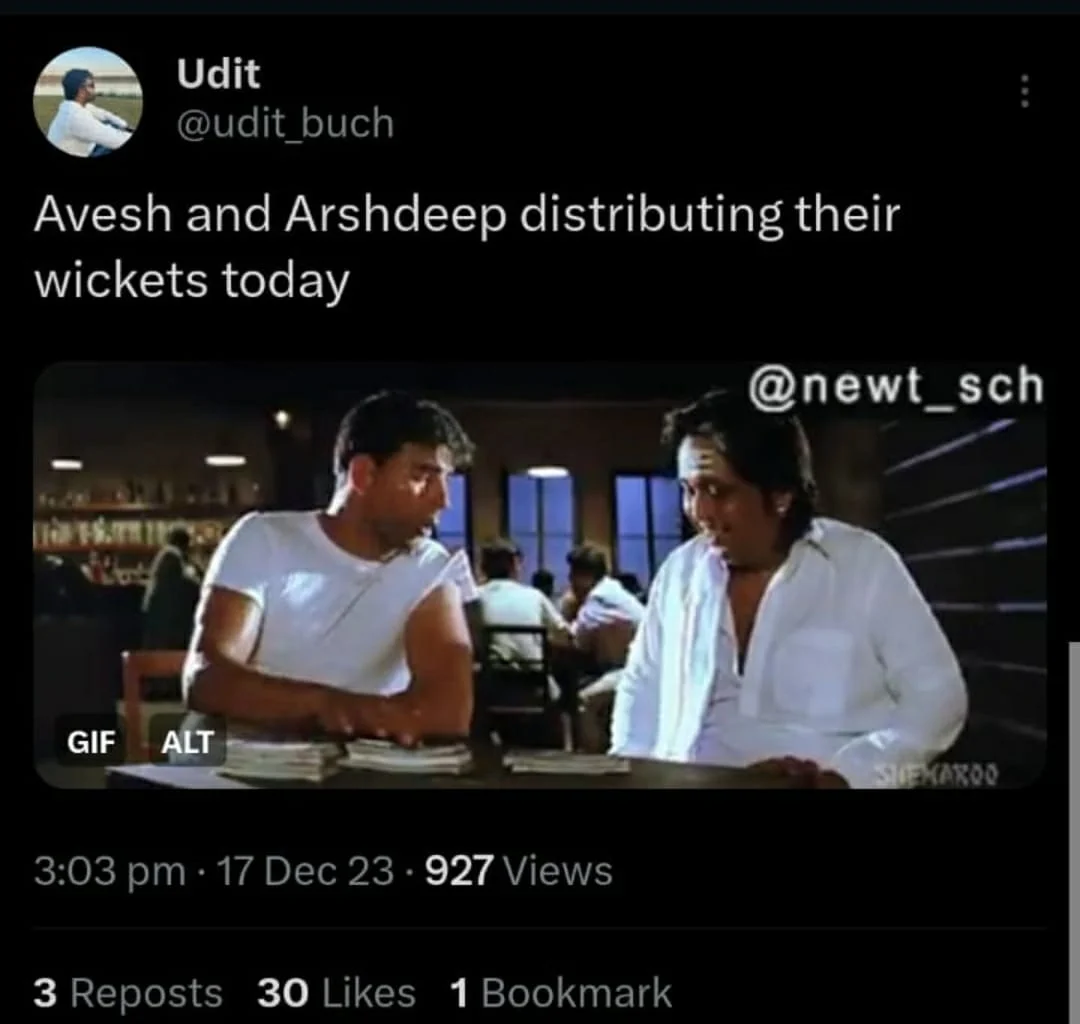This screenshot has height=1024, width=1080.
Task: View the 927 Views count
Action: coord(519,870)
